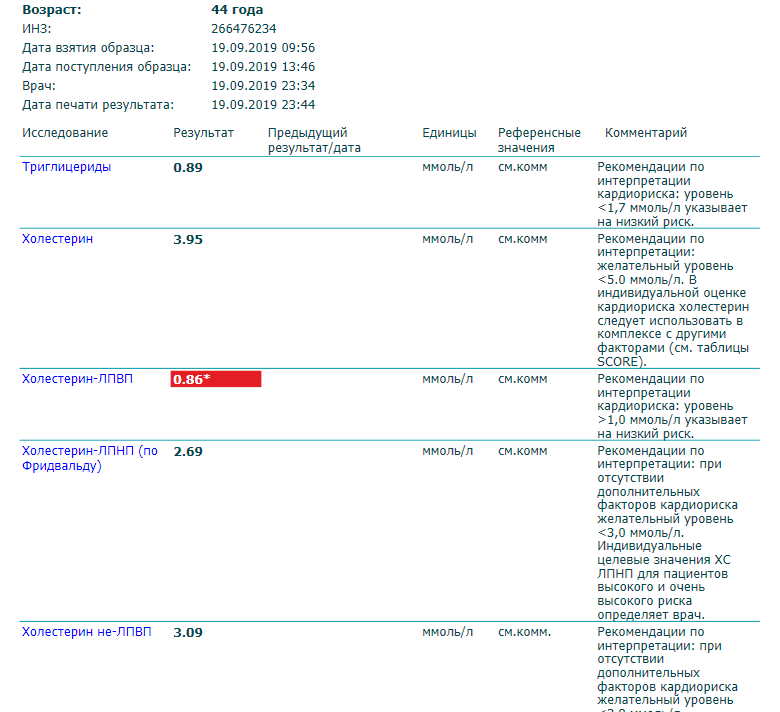Select the ИНЗ number 266476234
This screenshot has width=780, height=712.
tap(244, 29)
